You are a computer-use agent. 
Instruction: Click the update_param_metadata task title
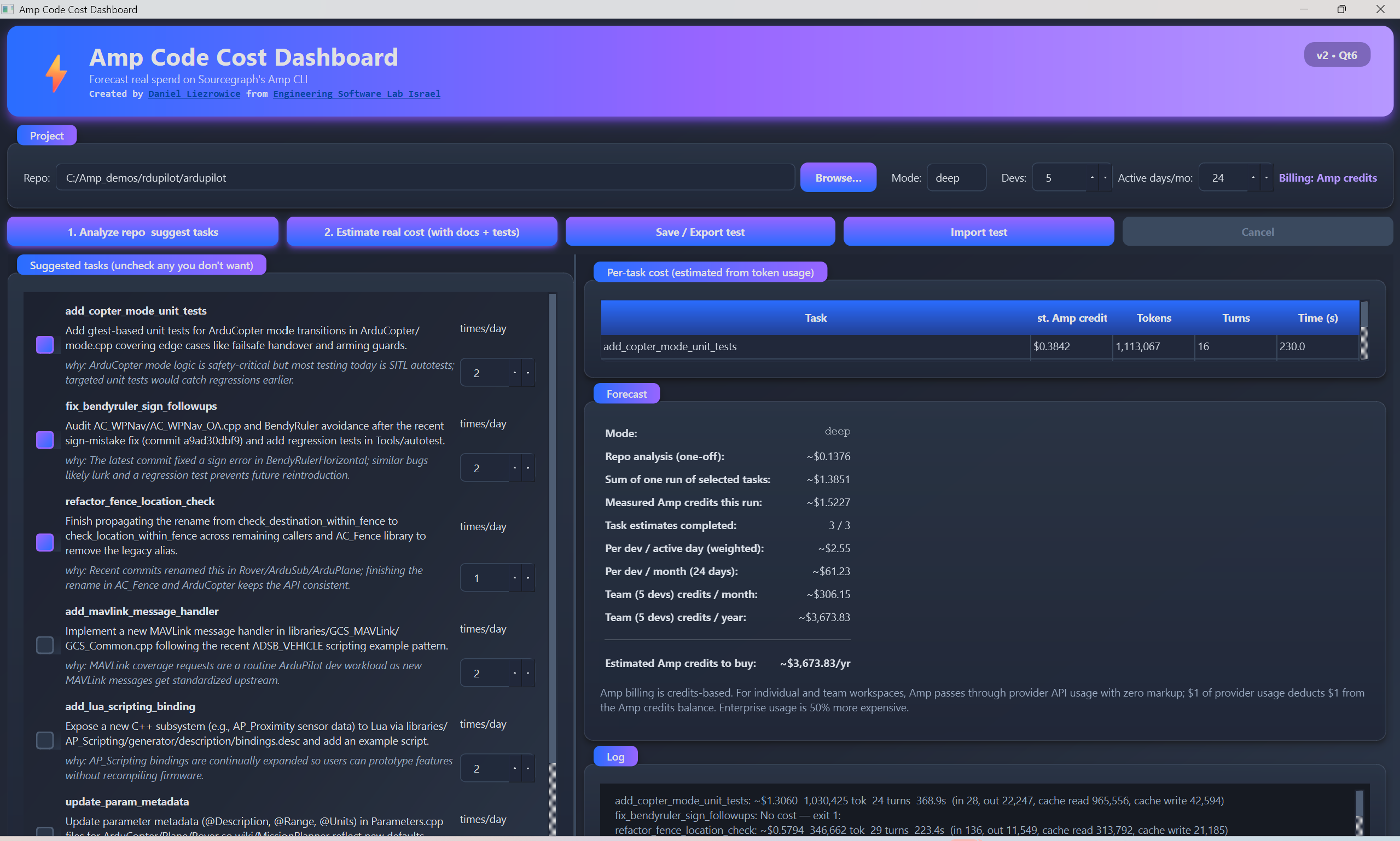[x=127, y=802]
